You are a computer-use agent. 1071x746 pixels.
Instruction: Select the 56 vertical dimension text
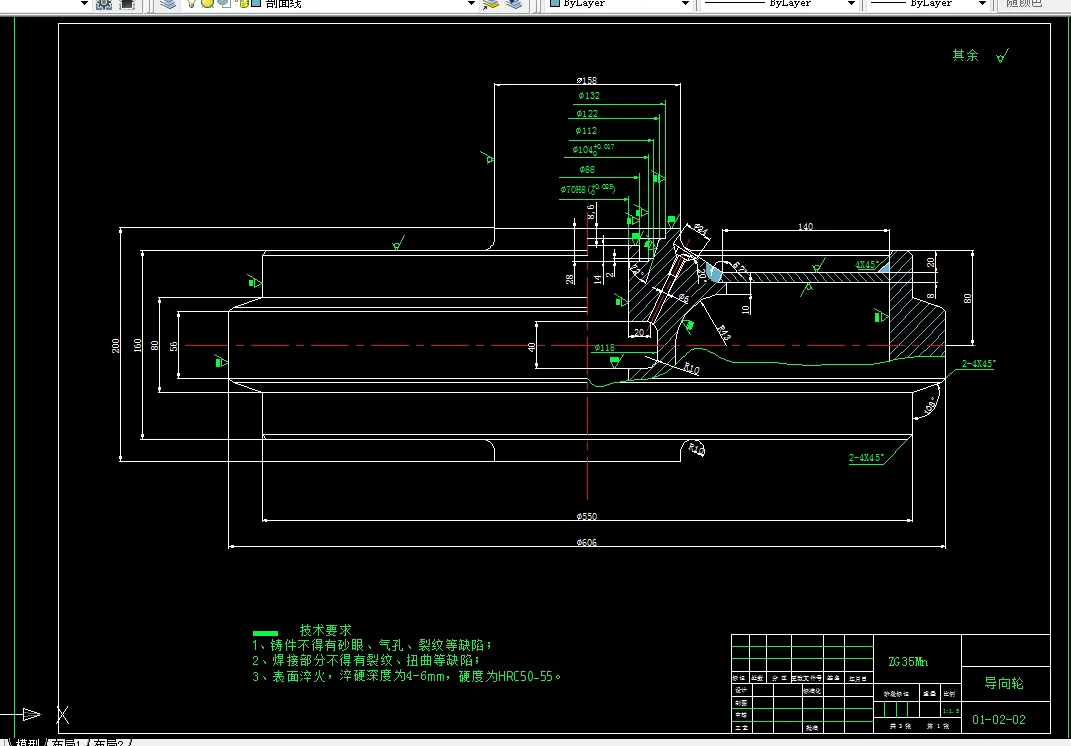click(x=173, y=346)
